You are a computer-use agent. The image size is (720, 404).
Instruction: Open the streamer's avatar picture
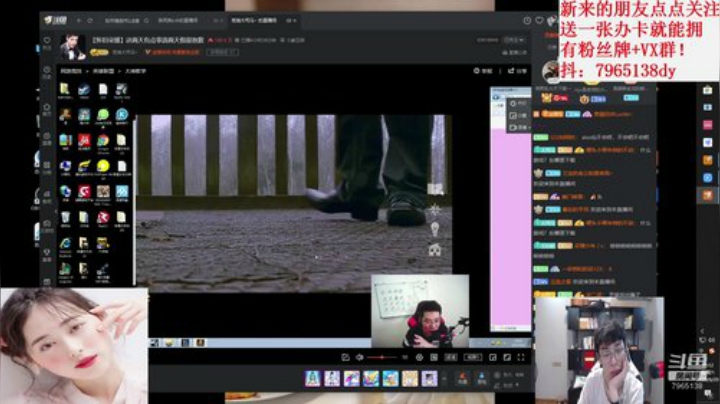pyautogui.click(x=73, y=47)
